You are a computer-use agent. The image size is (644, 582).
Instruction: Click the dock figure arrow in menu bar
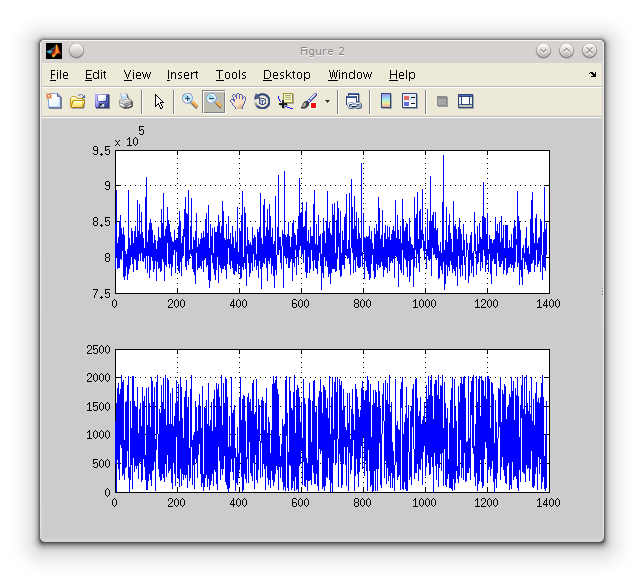(592, 75)
